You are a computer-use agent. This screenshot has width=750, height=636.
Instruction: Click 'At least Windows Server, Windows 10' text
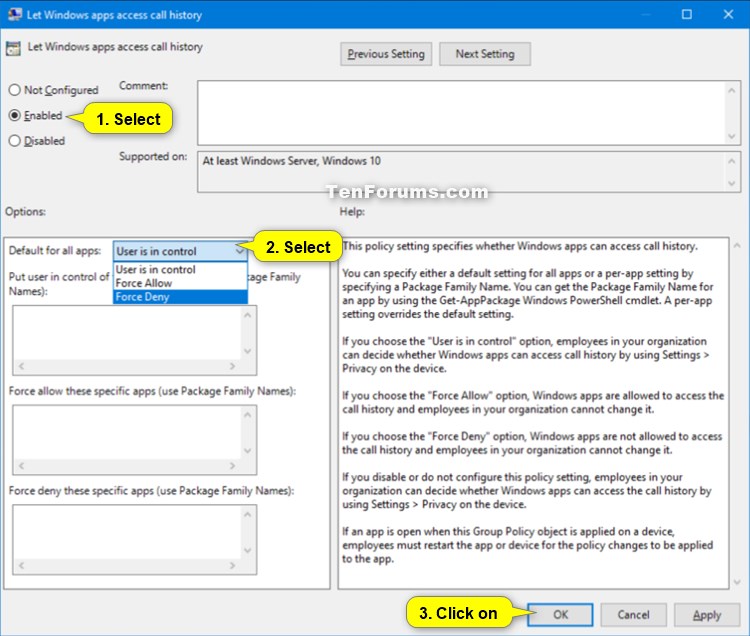tap(292, 161)
